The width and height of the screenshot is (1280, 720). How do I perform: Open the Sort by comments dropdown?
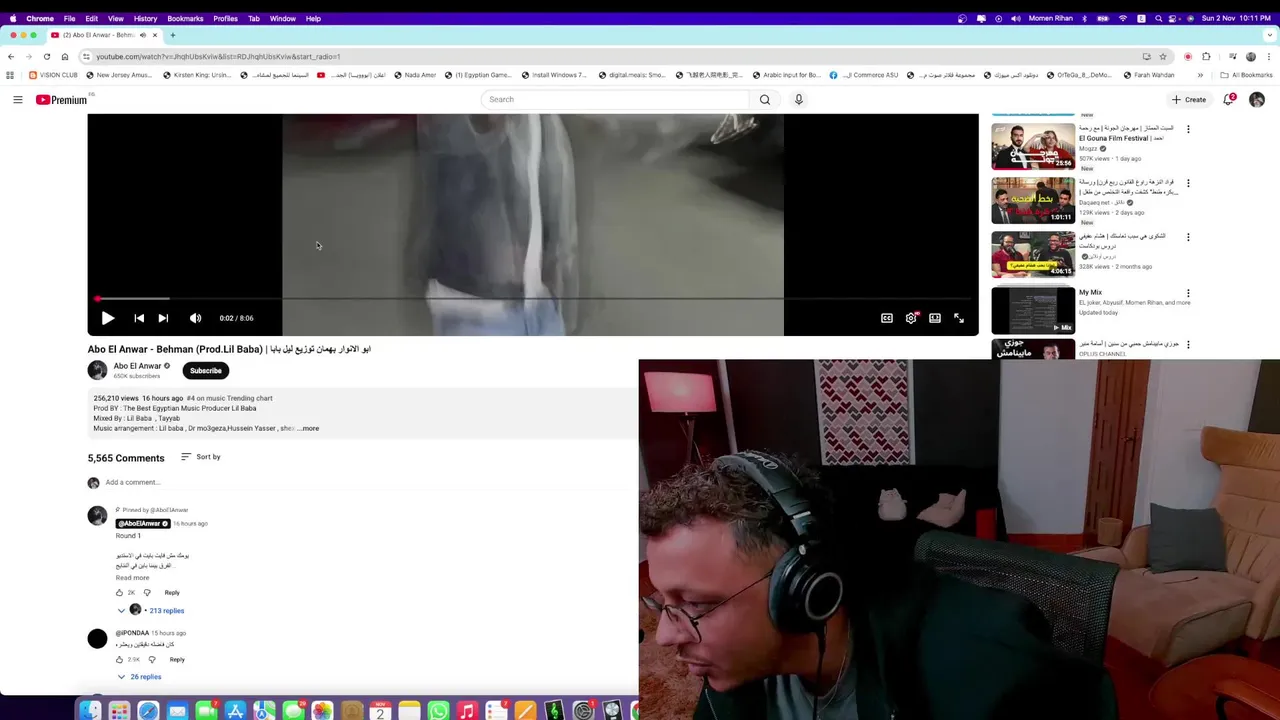click(201, 457)
